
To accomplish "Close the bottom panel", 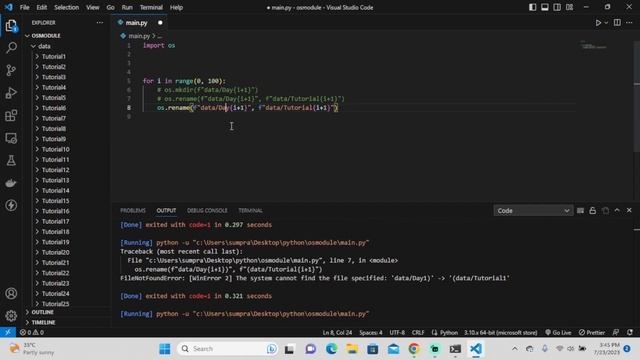I will [629, 210].
